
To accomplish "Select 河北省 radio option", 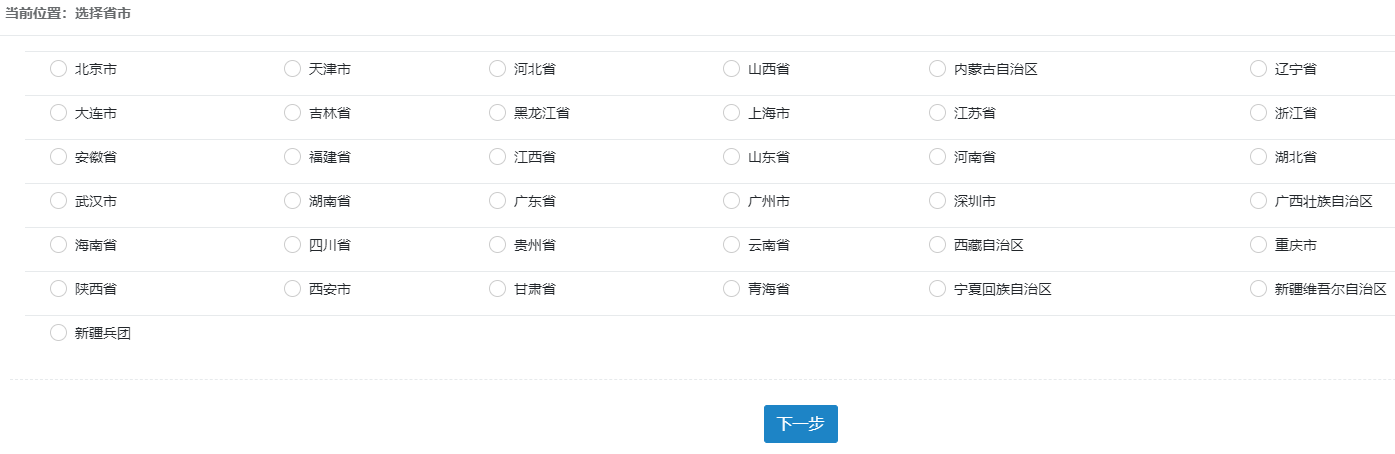I will (x=497, y=69).
